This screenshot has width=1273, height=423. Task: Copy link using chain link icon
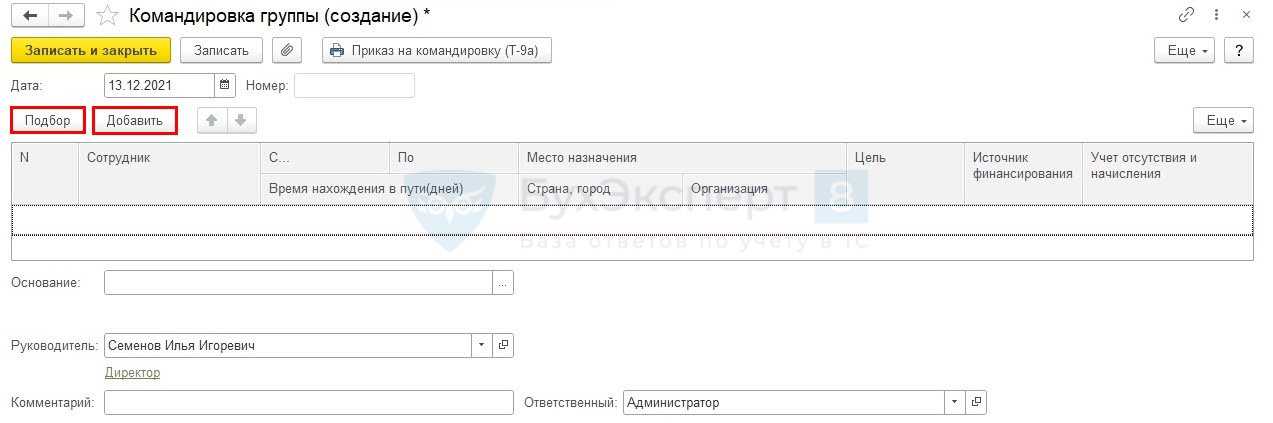(x=1187, y=16)
